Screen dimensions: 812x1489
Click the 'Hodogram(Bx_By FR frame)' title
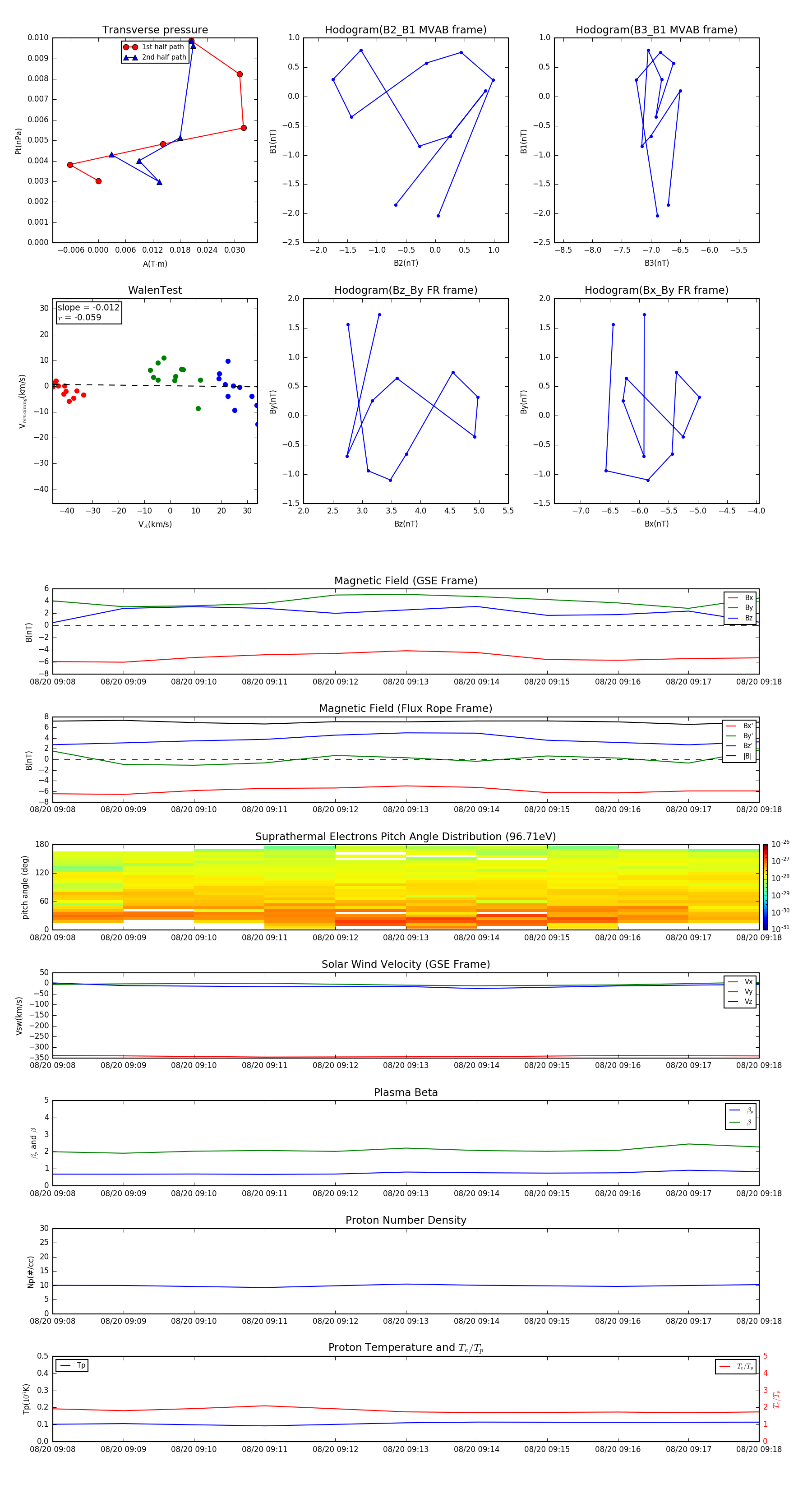656,290
